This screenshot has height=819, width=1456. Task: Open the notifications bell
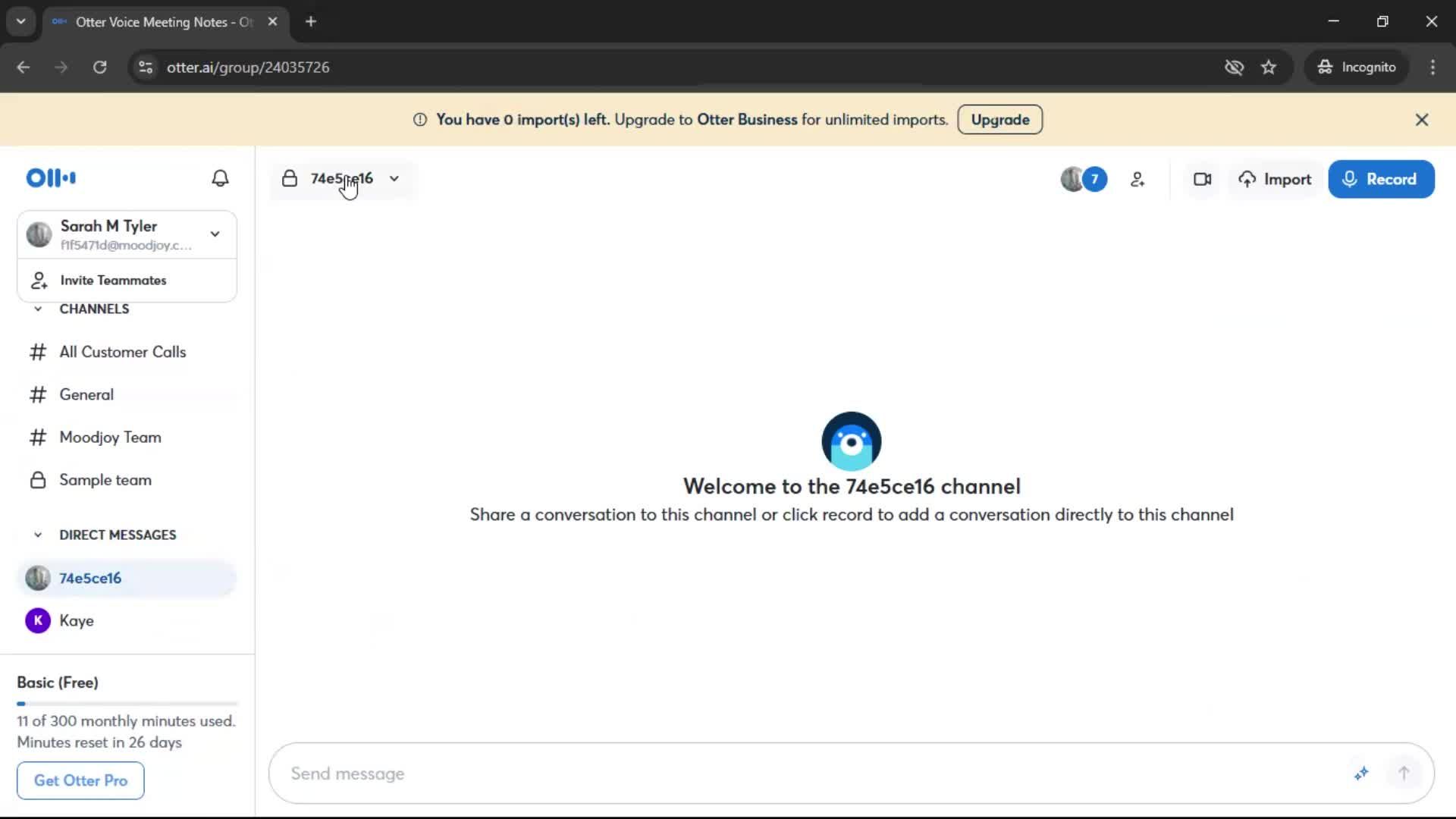pos(220,178)
